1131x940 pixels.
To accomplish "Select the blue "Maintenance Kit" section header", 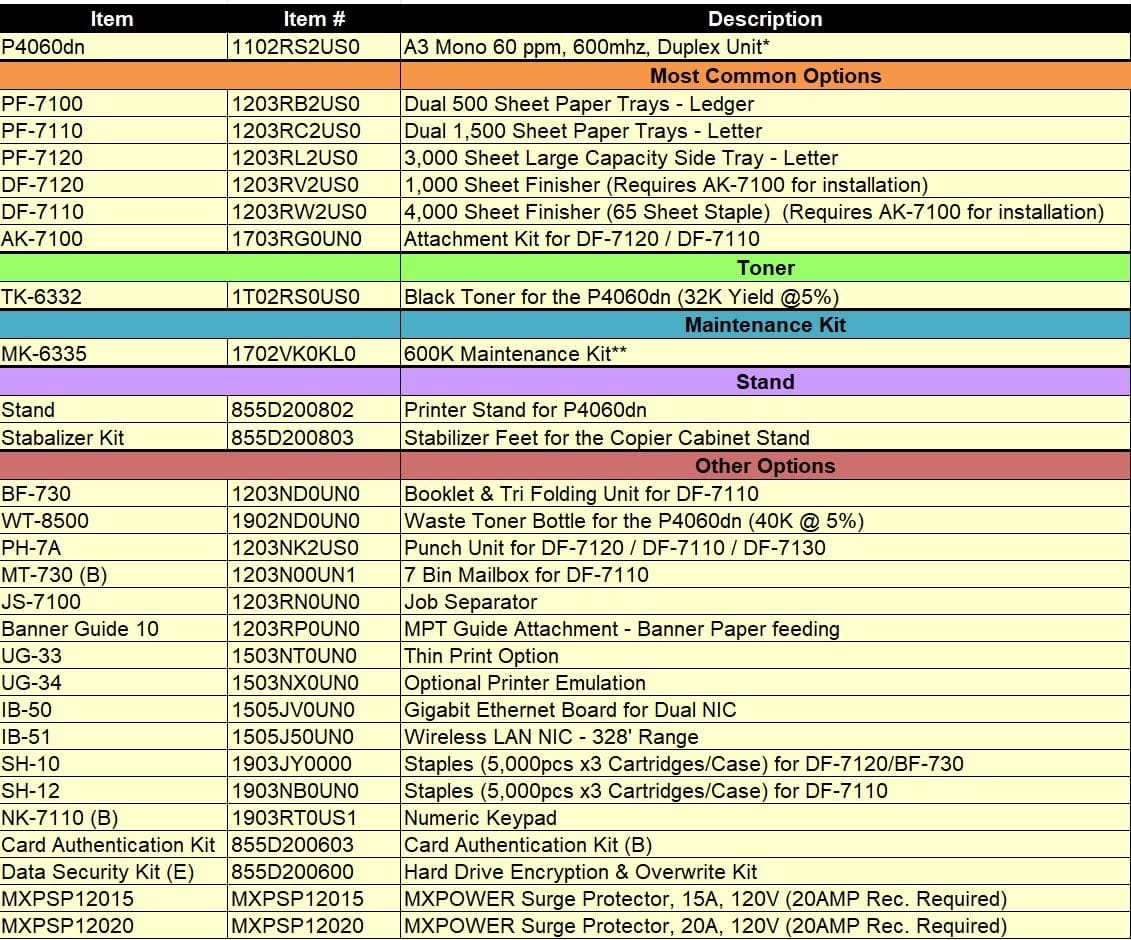I will click(x=765, y=325).
